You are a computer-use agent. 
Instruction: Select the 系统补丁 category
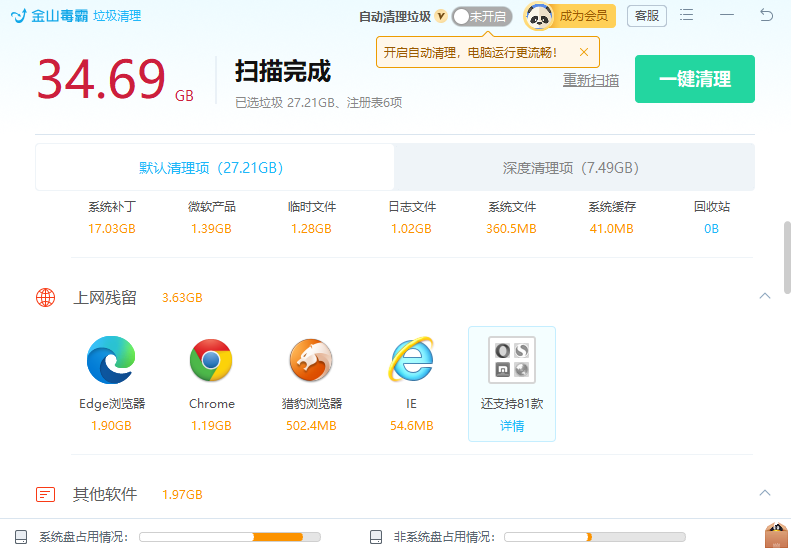click(x=111, y=207)
